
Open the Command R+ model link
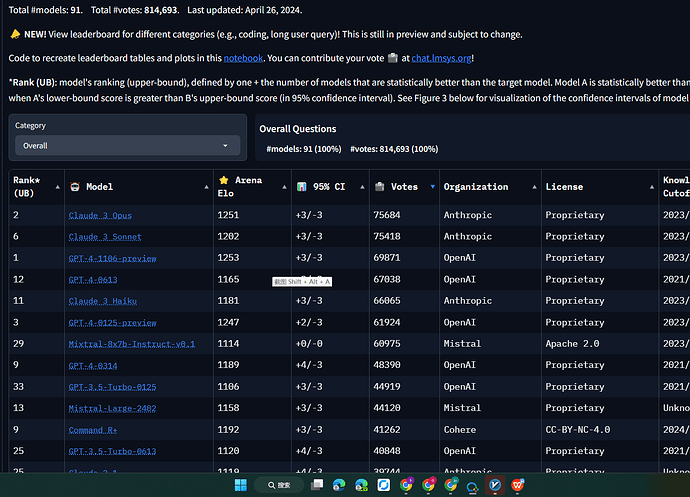[93, 430]
